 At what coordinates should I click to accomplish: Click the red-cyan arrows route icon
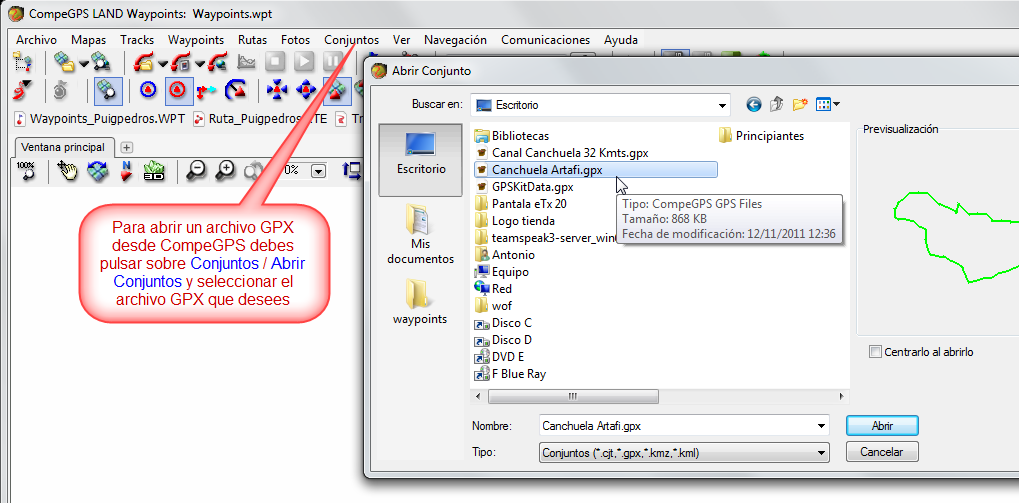click(x=207, y=91)
